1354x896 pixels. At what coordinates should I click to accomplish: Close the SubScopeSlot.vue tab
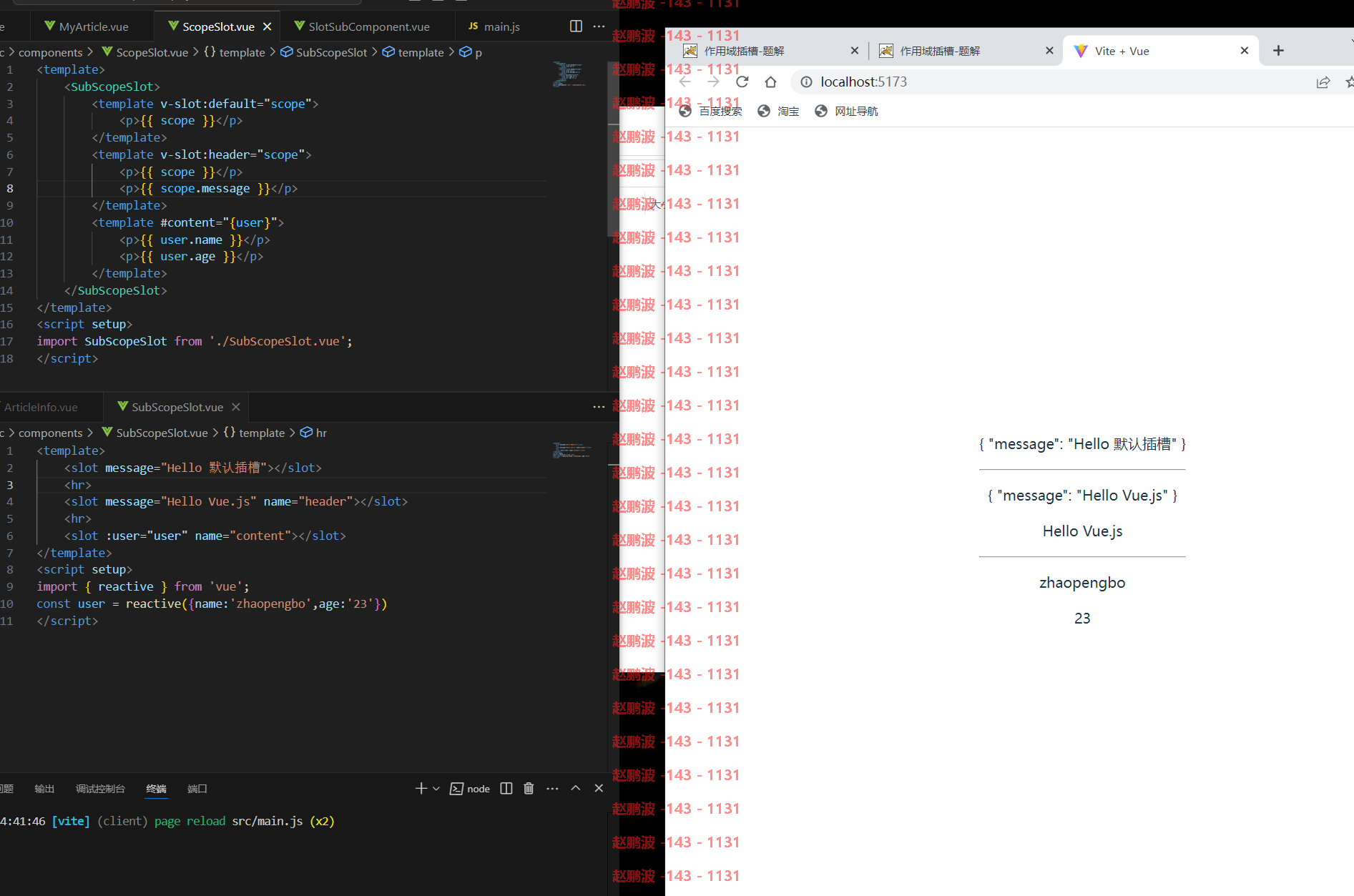(x=236, y=407)
